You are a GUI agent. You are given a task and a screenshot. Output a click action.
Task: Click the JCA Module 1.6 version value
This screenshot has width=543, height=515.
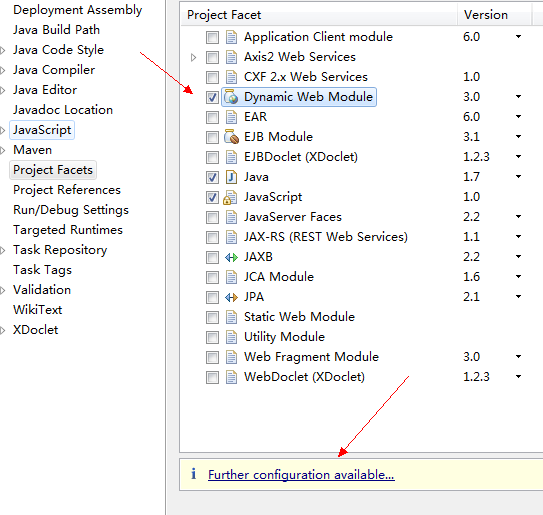click(x=471, y=277)
